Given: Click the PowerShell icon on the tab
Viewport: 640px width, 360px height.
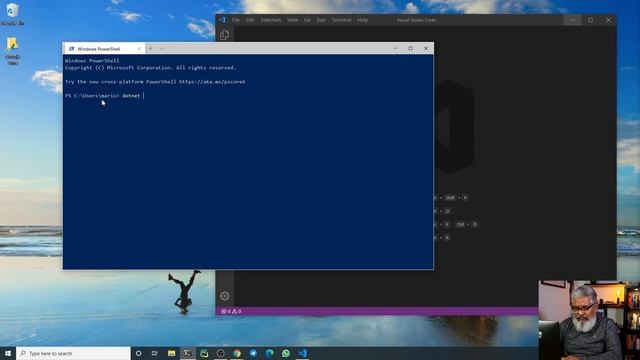Looking at the screenshot, I should pos(71,49).
